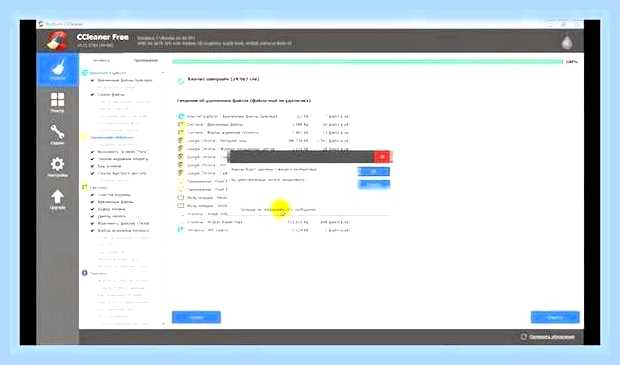Screen dimensions: 620x365
Task: Uncheck Empty Recycle Bin checkbox
Action: [93, 195]
